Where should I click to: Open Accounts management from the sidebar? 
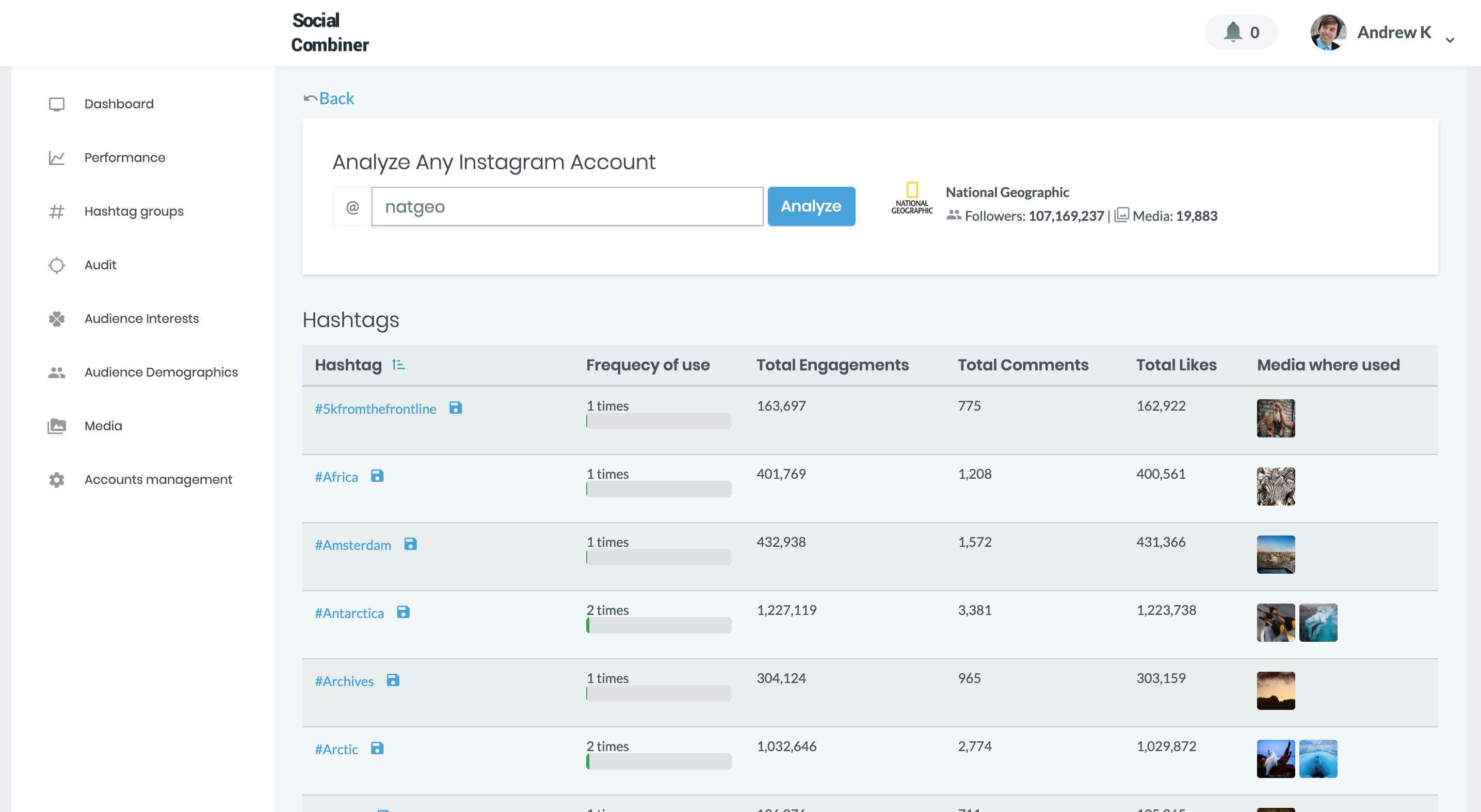coord(158,479)
